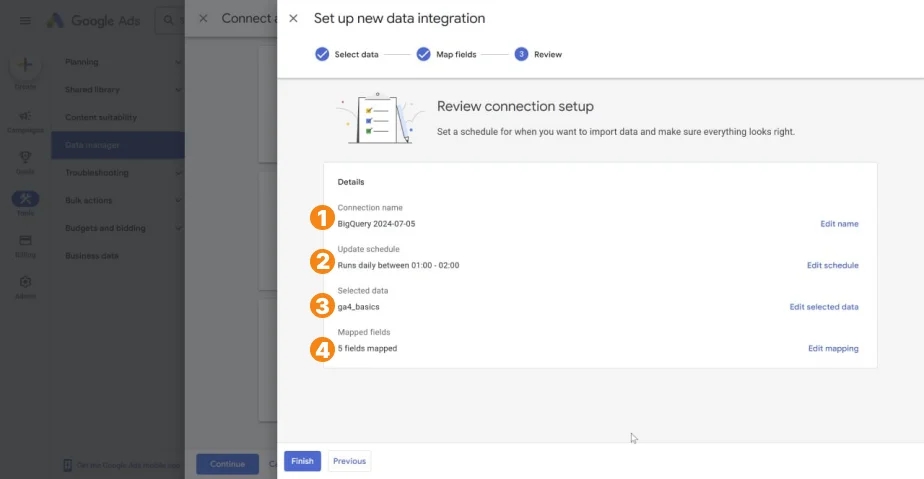Close the Set up new data integration panel
The width and height of the screenshot is (924, 479).
[x=293, y=18]
